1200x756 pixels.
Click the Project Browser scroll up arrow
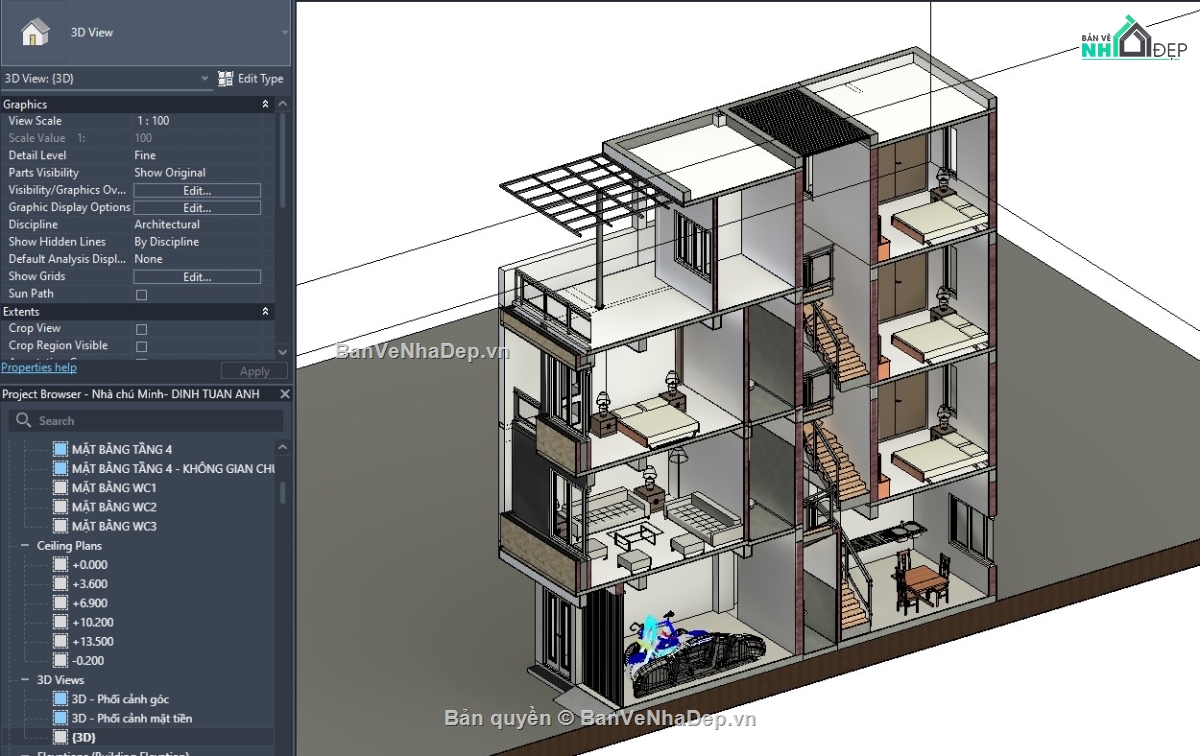point(282,447)
